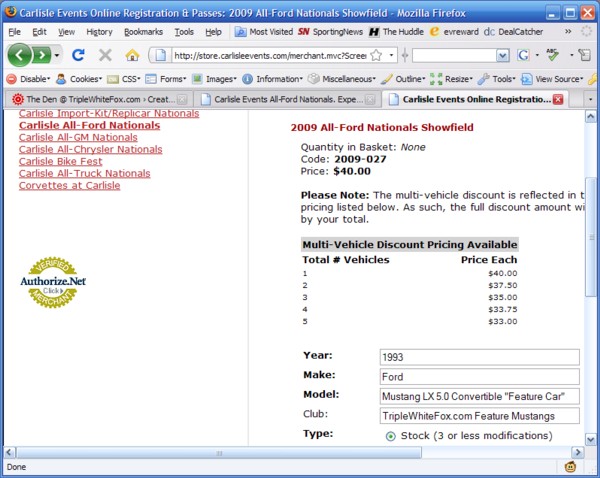Open the developer toolbar Tools dropdown

tap(497, 79)
